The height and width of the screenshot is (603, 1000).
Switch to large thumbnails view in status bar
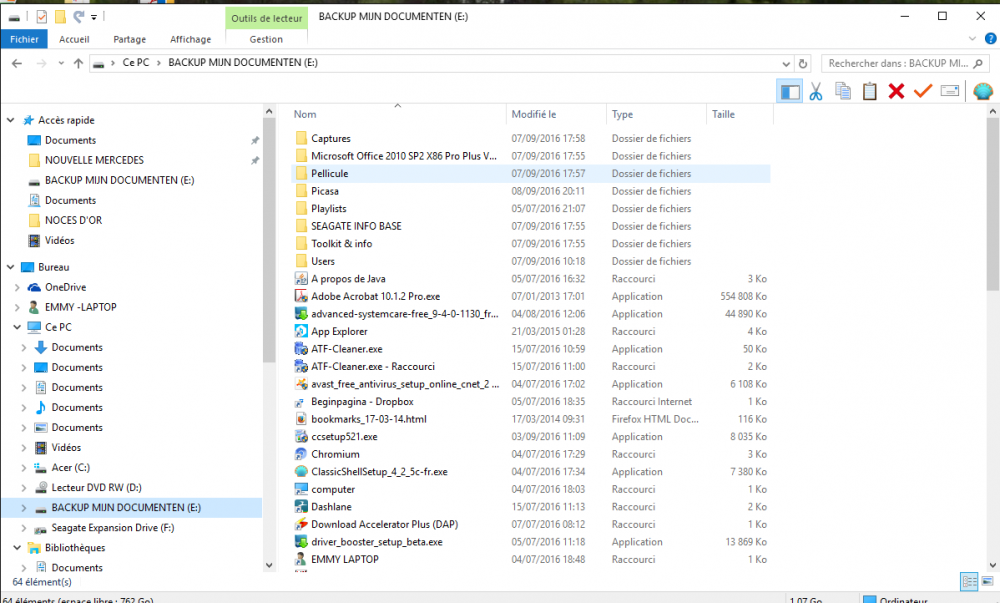985,581
